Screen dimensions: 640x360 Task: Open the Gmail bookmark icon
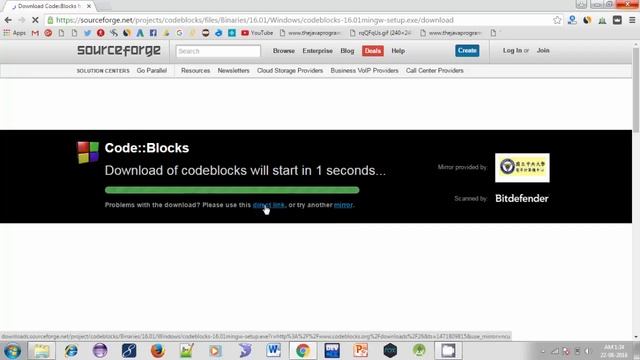click(35, 33)
